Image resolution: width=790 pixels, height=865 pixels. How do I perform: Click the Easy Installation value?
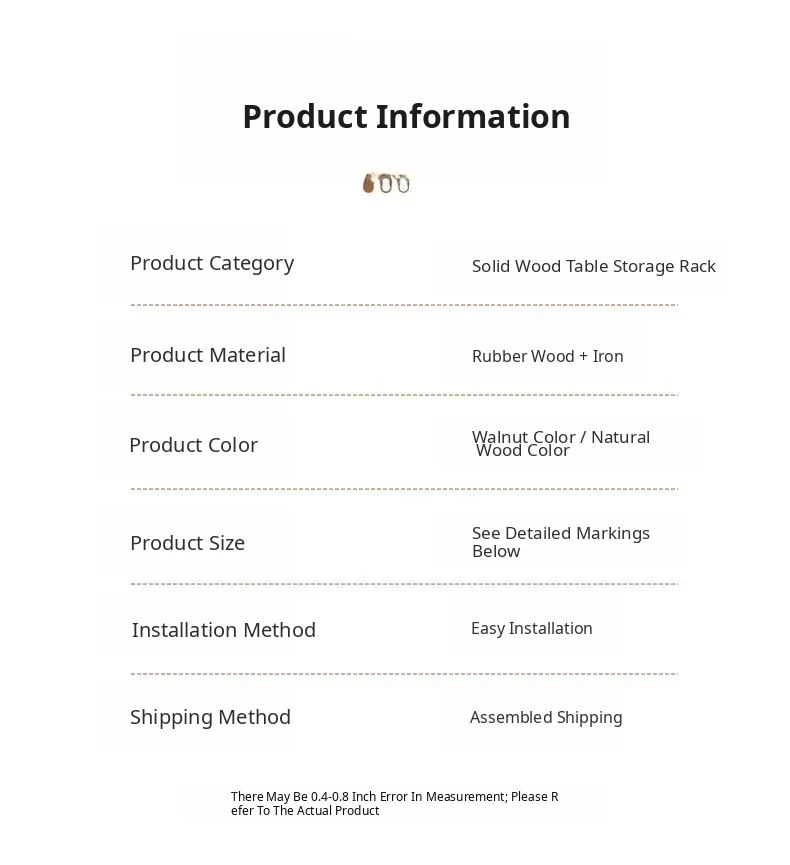pyautogui.click(x=532, y=628)
